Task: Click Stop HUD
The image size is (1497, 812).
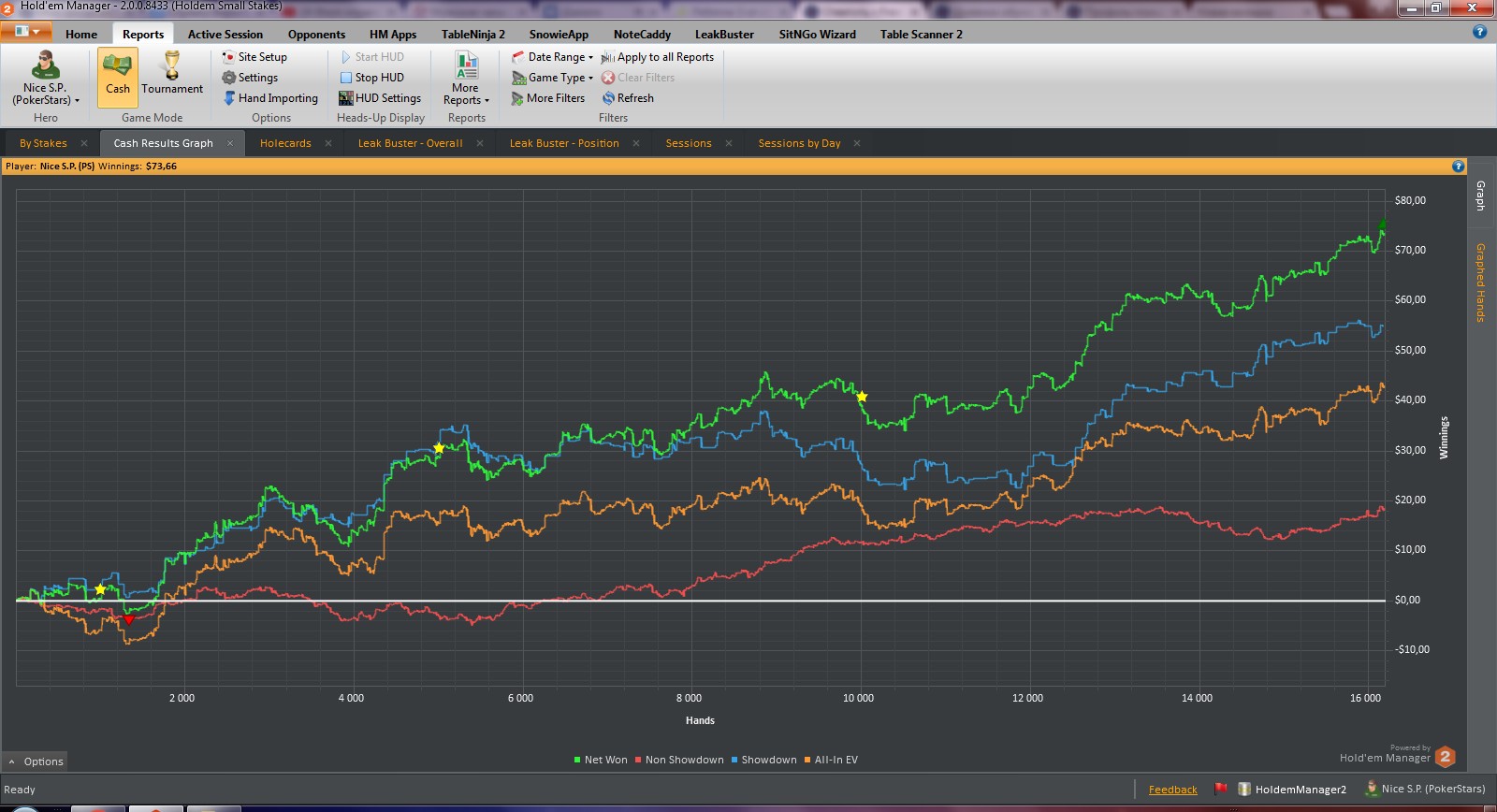Action: pos(371,78)
